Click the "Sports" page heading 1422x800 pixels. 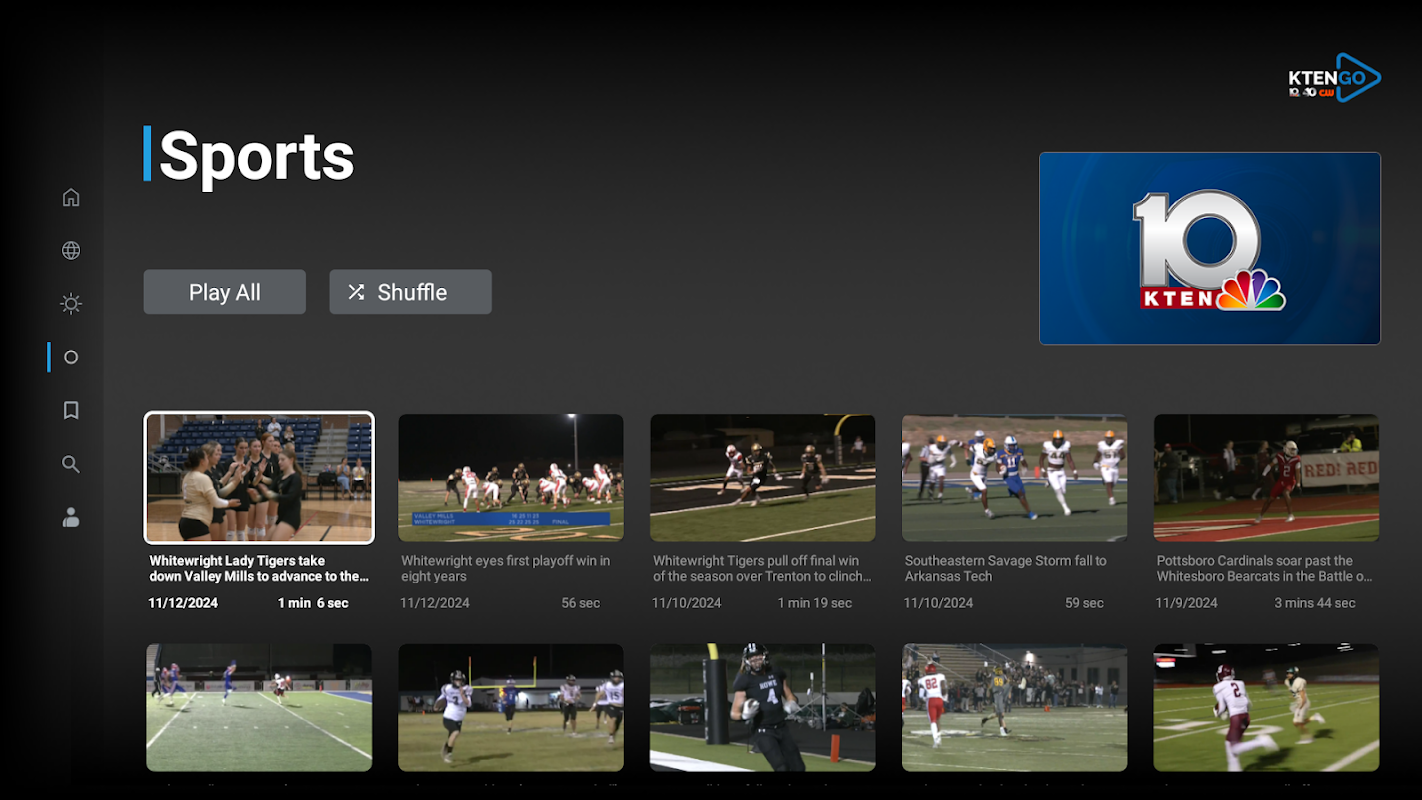tap(257, 156)
